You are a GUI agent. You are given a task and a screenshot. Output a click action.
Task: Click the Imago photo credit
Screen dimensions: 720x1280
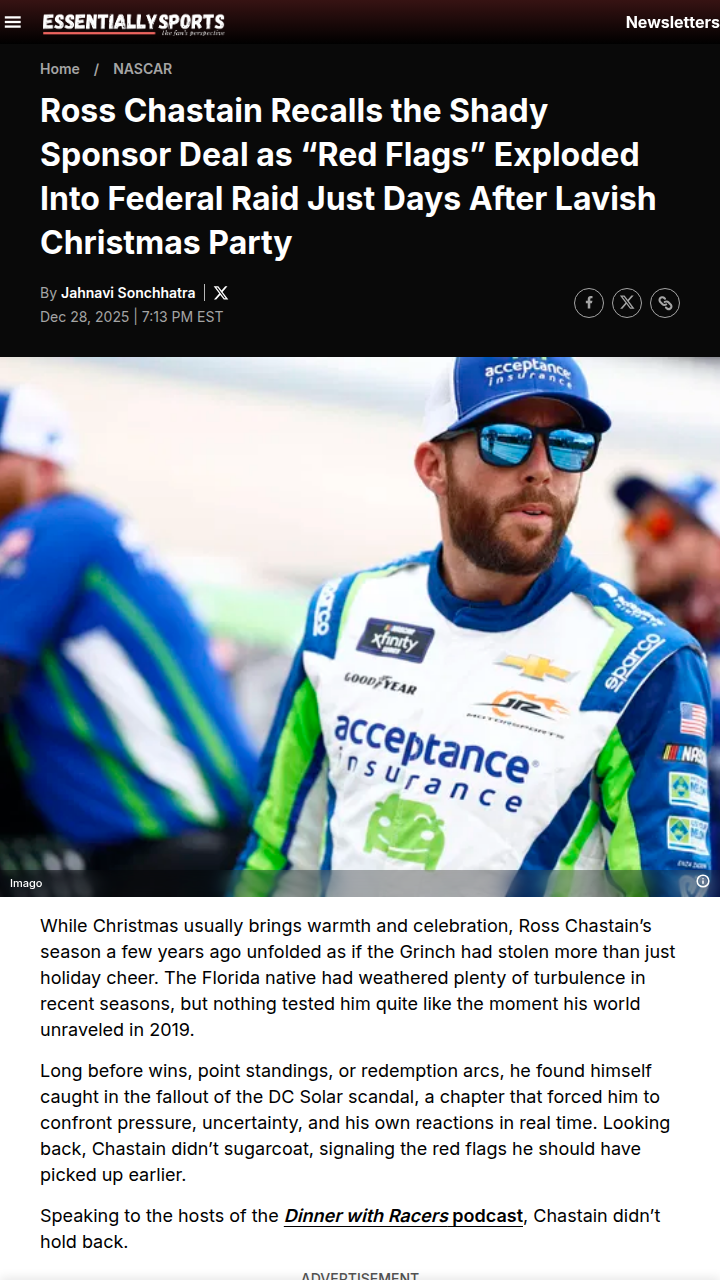[x=26, y=883]
